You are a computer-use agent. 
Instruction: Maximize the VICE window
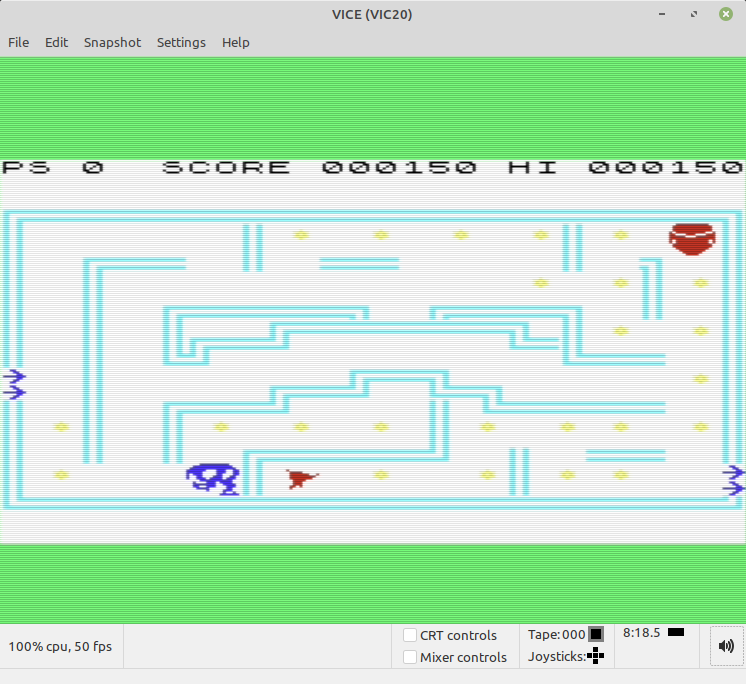(x=694, y=14)
